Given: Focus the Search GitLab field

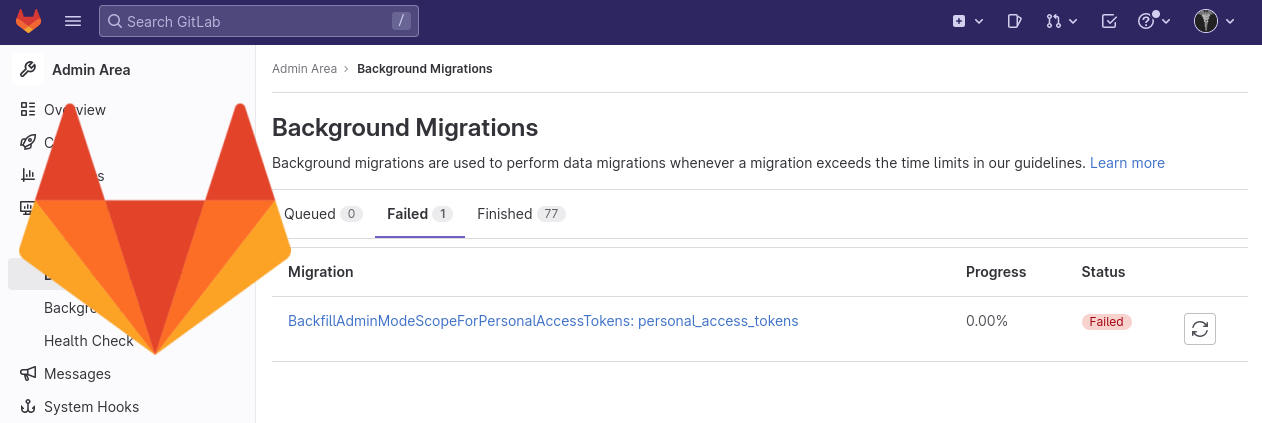Looking at the screenshot, I should click(x=259, y=21).
